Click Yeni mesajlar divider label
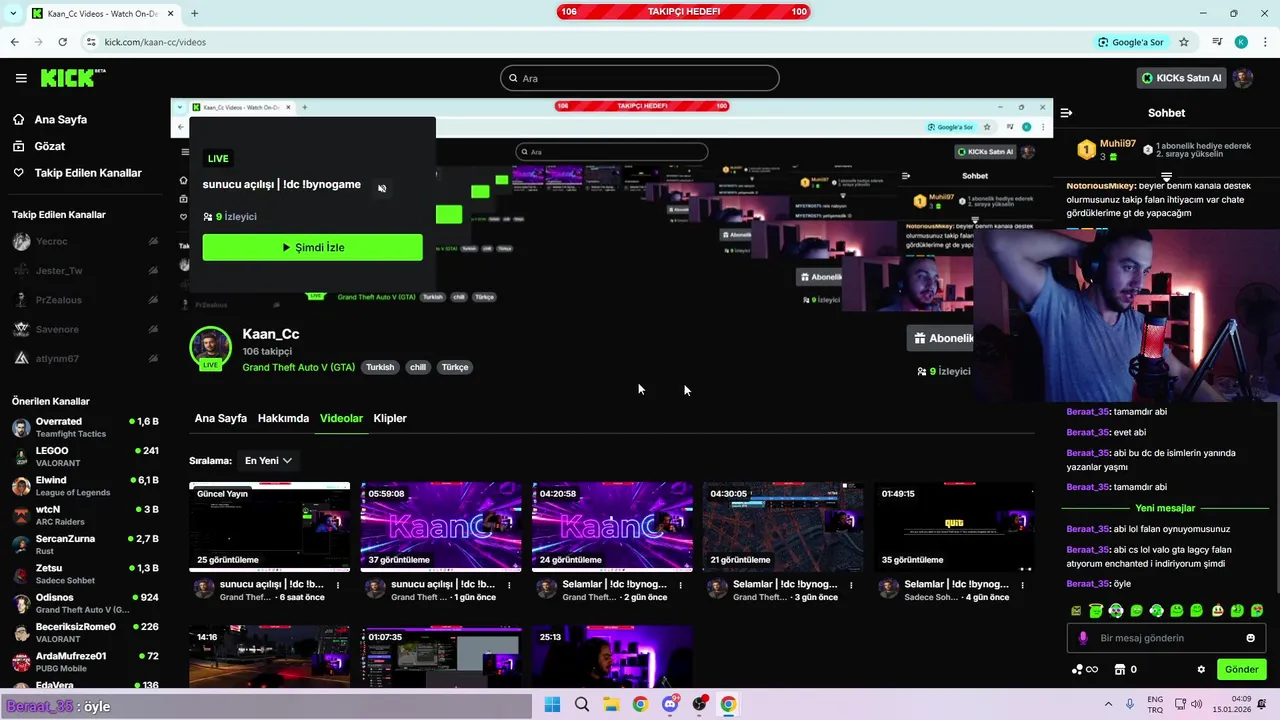The image size is (1280, 720). point(1165,508)
